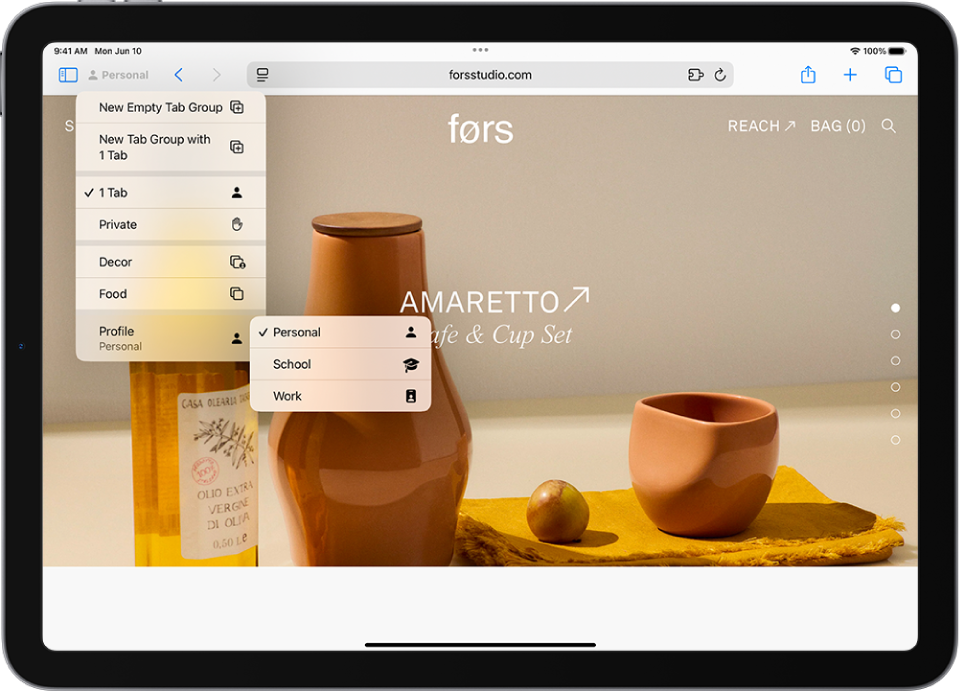Select the checked 1 Tab entry
Screen dimensions: 960x692
click(171, 193)
